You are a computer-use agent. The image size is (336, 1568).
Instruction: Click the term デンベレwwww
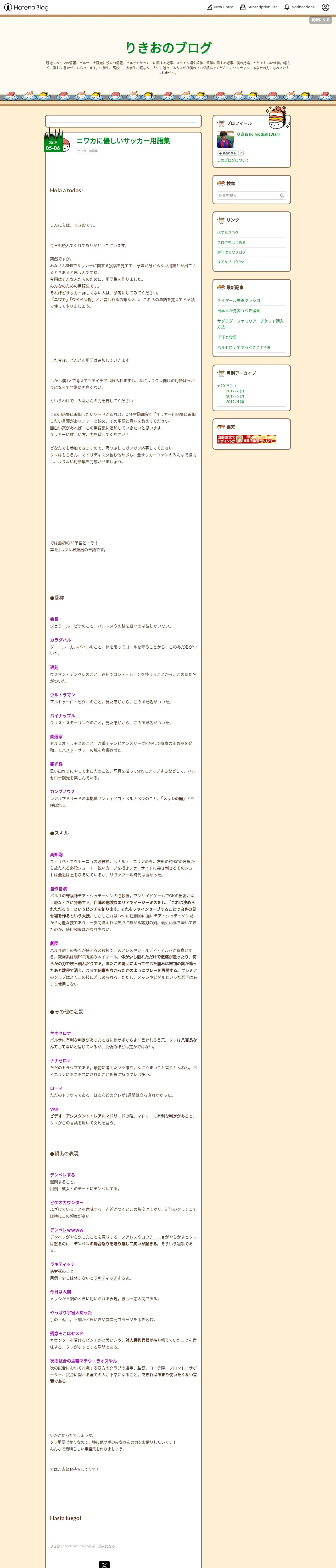66,1230
